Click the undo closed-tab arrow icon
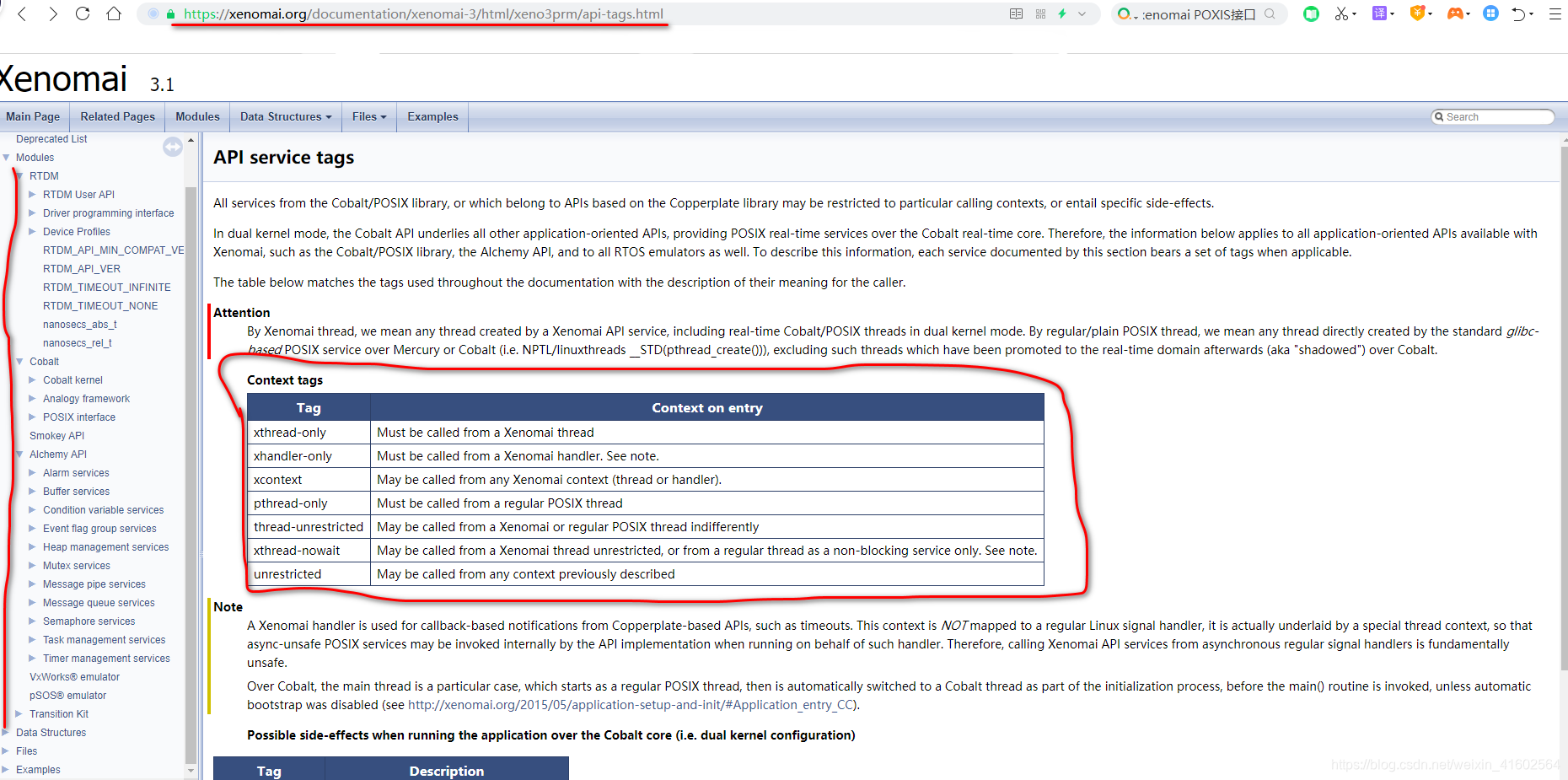Screen dimensions: 1568x780 click(1519, 14)
